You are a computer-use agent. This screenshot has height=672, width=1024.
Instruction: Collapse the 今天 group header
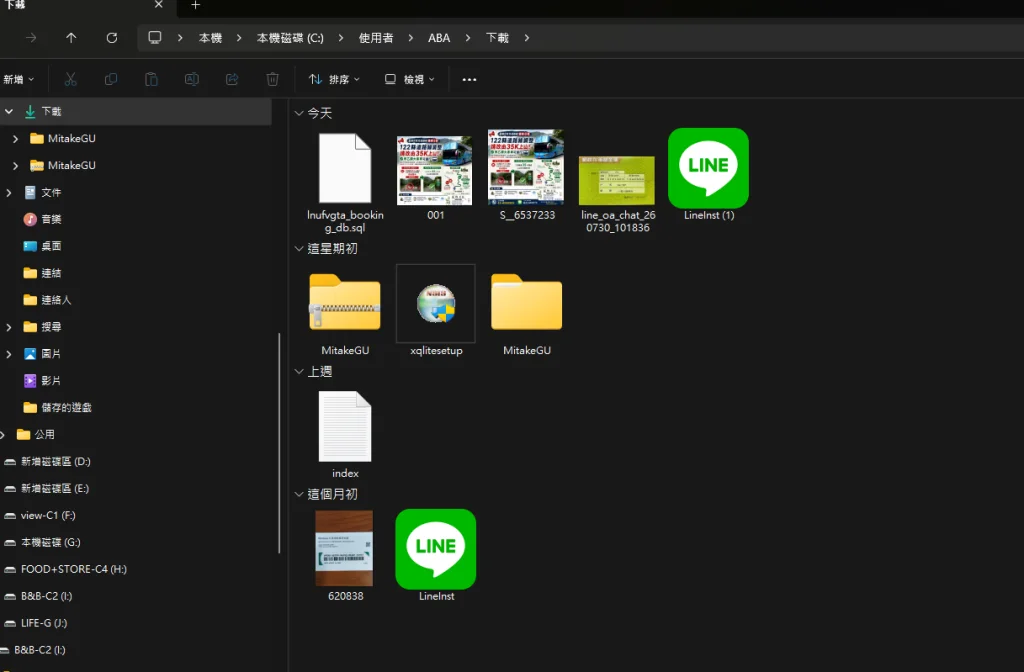click(298, 113)
